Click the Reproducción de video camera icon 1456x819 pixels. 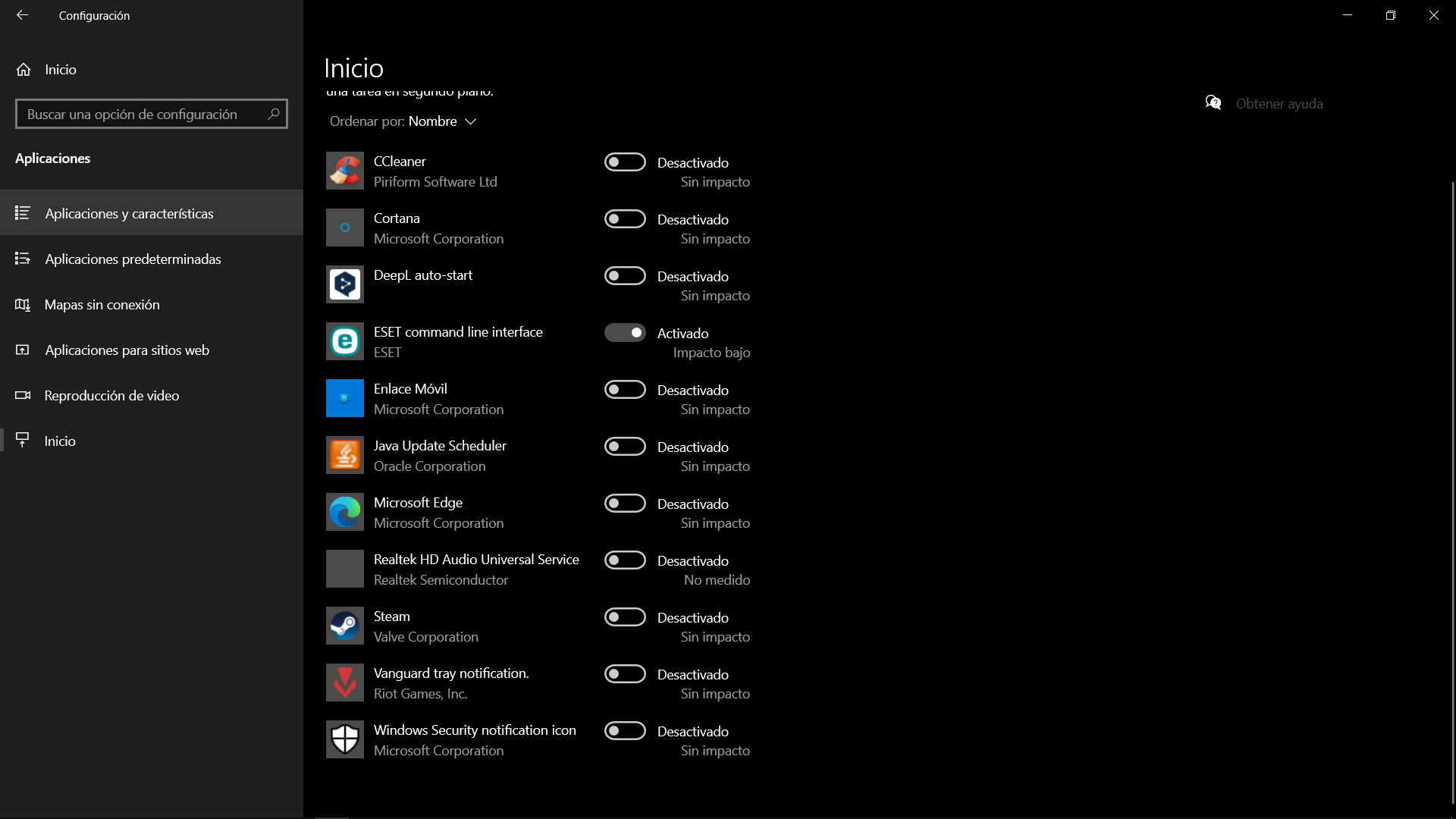[x=23, y=395]
